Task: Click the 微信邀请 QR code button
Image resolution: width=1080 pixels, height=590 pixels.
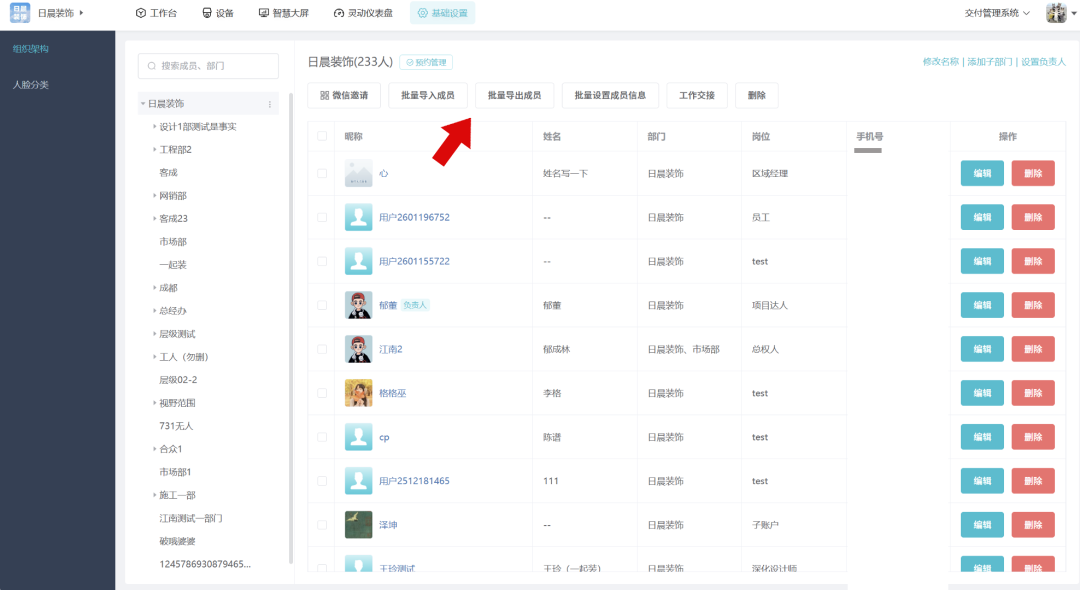Action: pyautogui.click(x=344, y=95)
